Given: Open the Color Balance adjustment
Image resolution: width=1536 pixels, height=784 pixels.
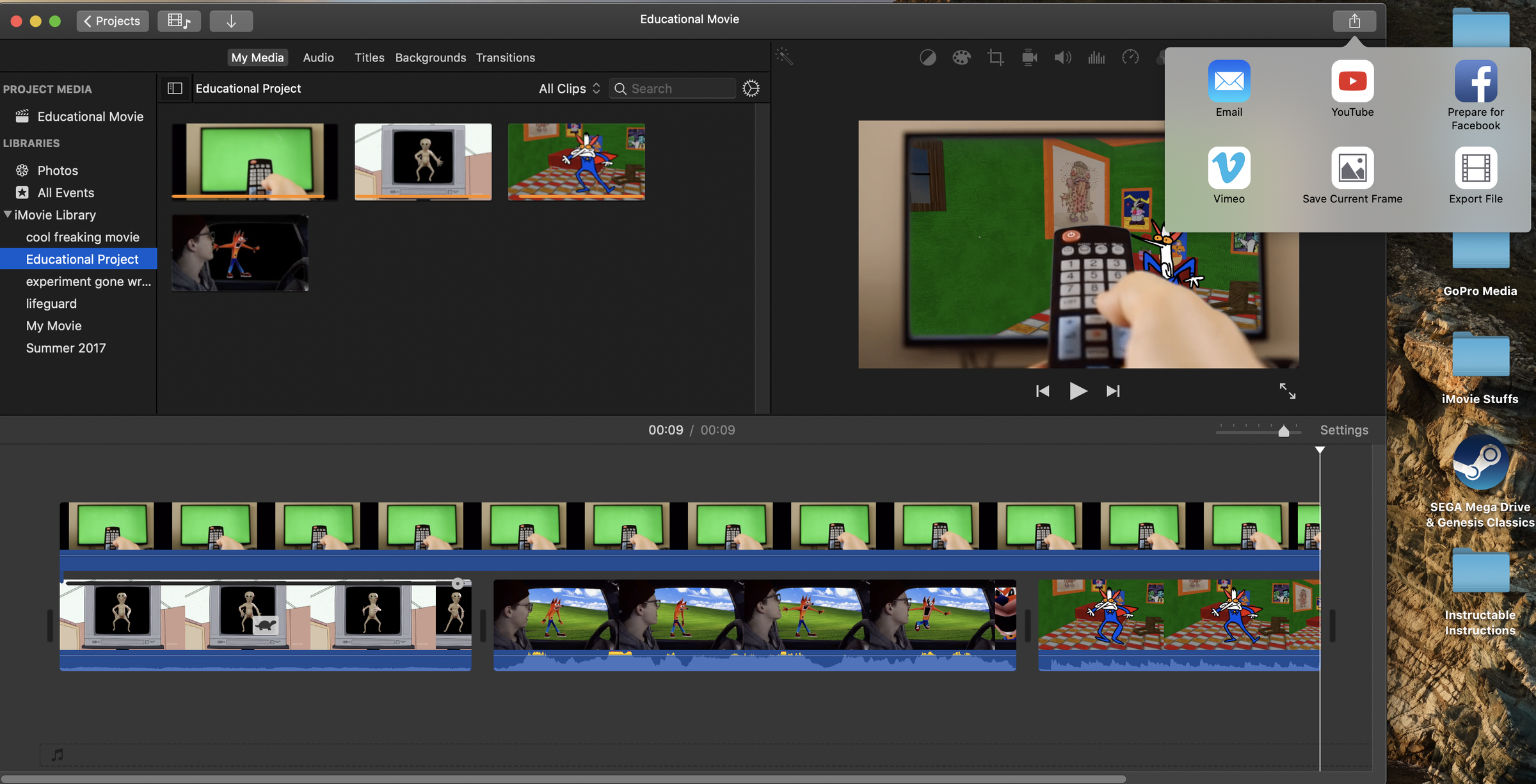Looking at the screenshot, I should click(928, 57).
